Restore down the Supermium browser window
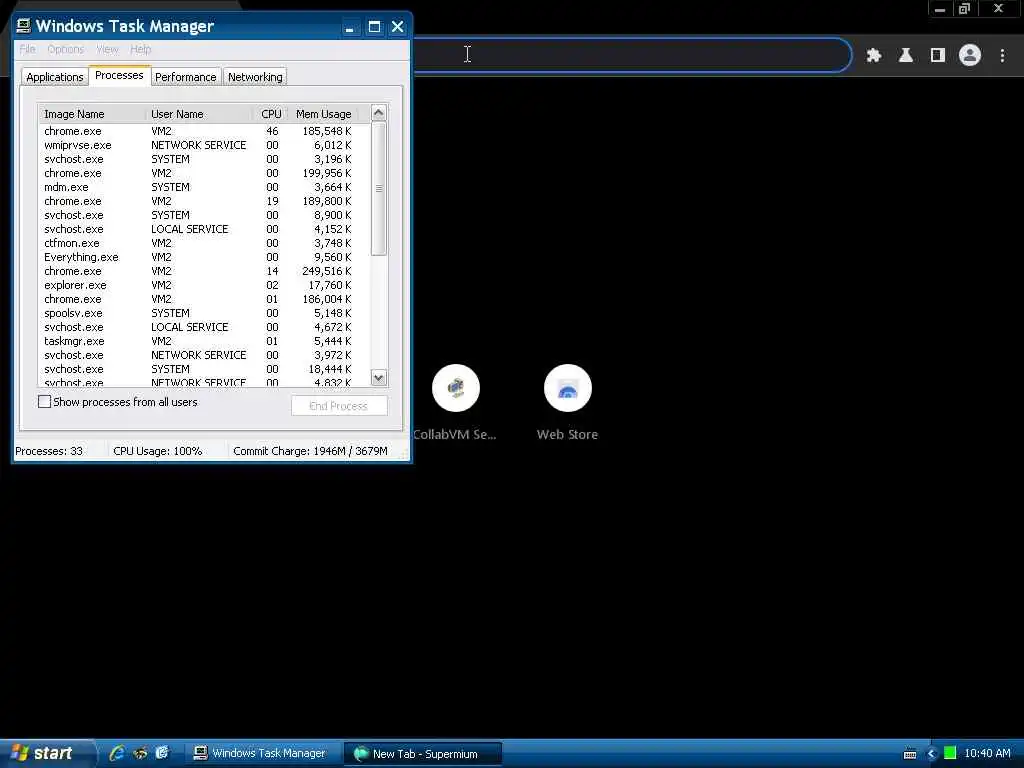1024x768 pixels. pos(965,8)
